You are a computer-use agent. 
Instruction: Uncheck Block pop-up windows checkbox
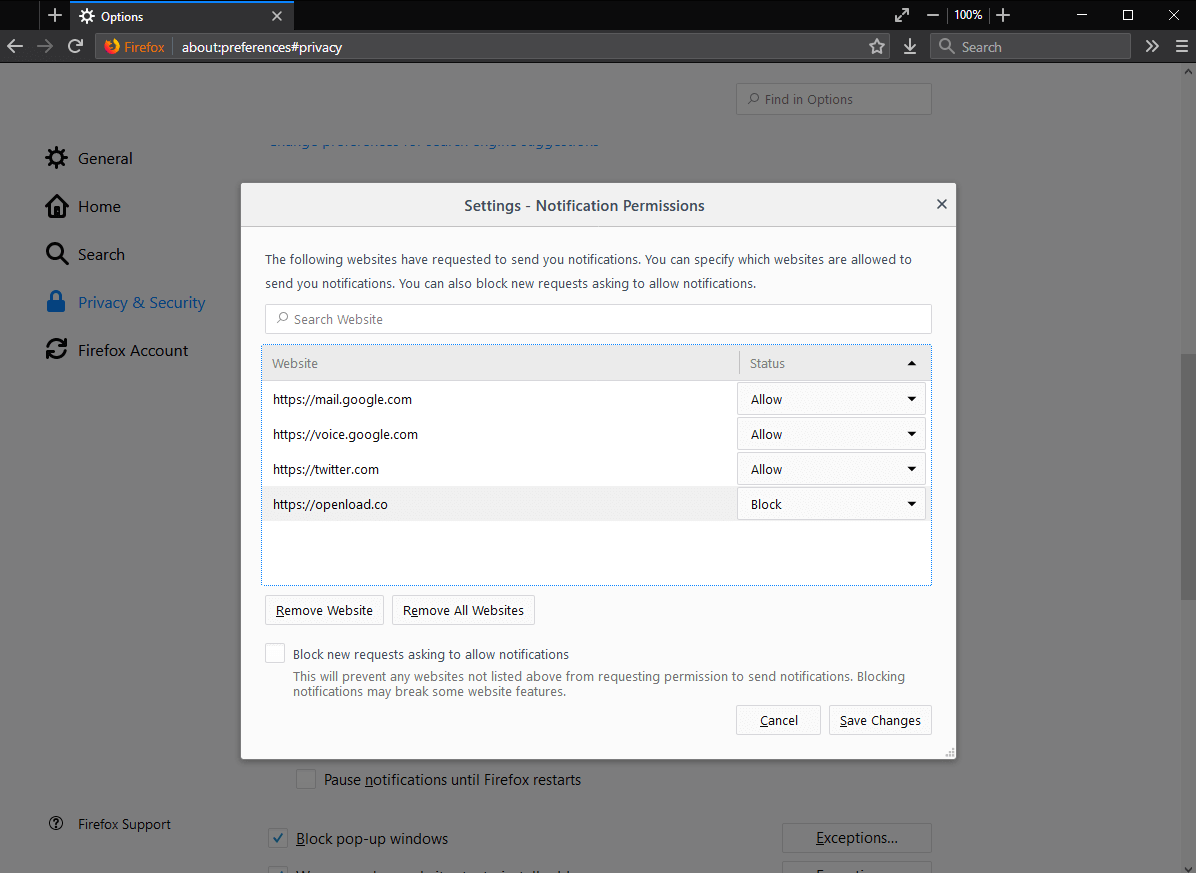tap(279, 838)
